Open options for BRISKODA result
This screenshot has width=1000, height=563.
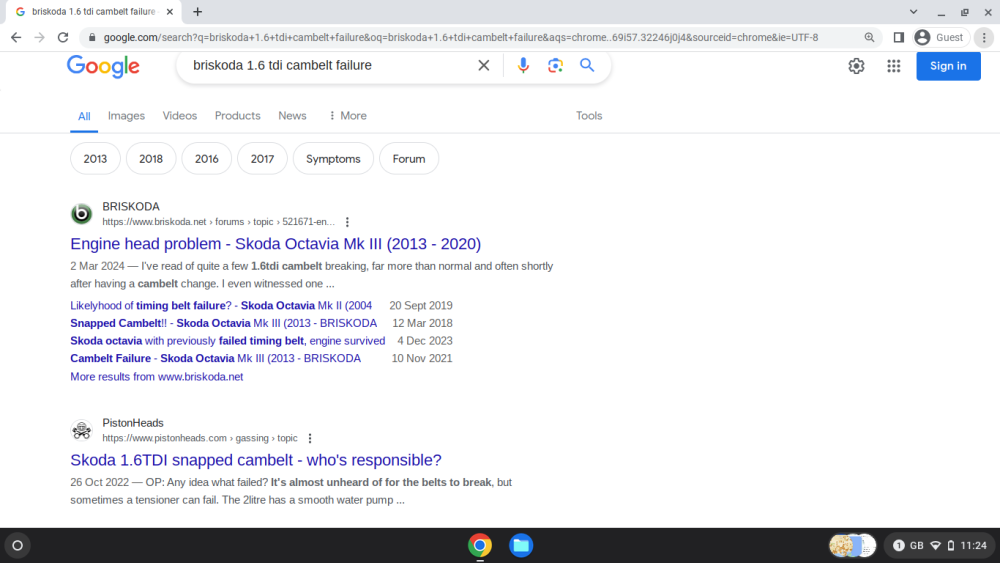[x=347, y=222]
